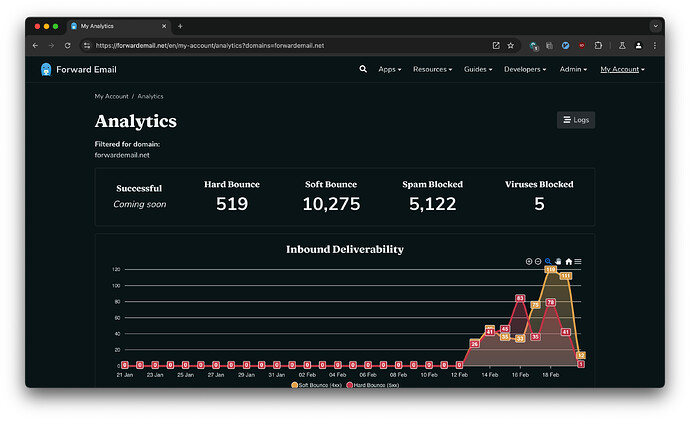
Task: Click the teal extension icon with badge
Action: [534, 46]
